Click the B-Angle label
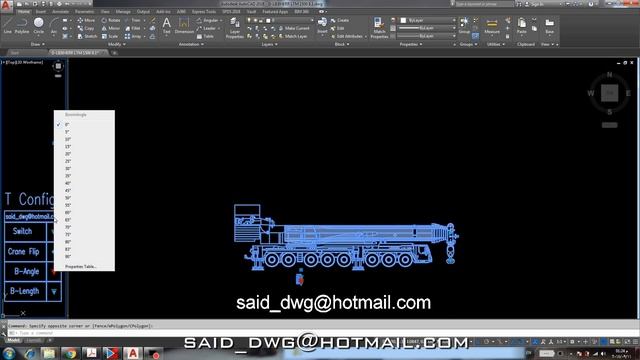This screenshot has height=360, width=640. [27, 271]
